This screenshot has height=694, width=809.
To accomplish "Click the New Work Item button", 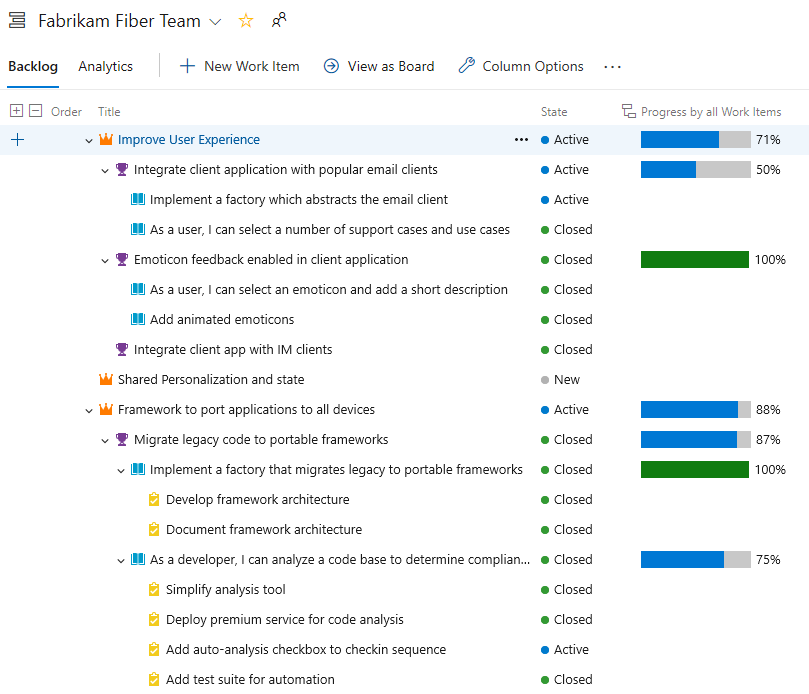I will pos(239,66).
